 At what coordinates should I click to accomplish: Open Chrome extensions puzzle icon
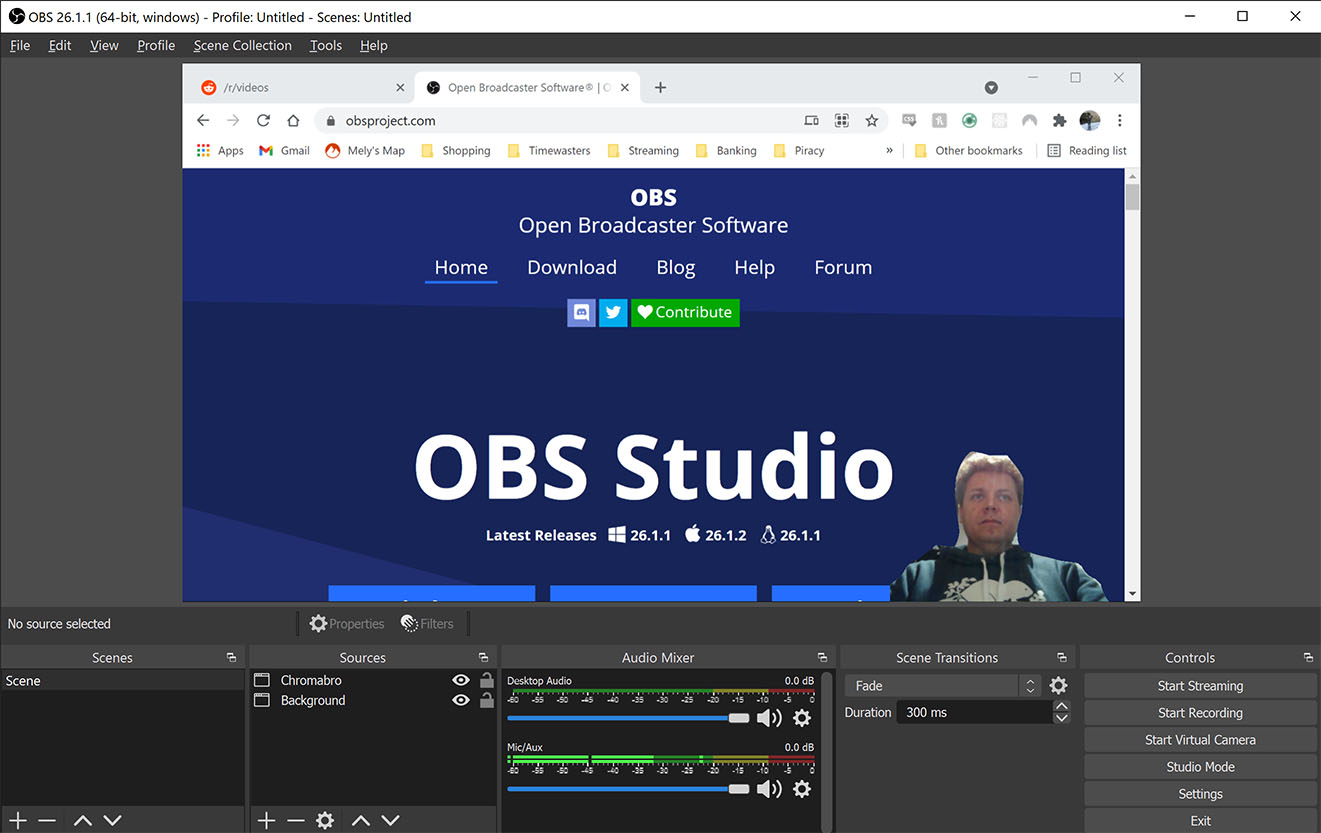[x=1059, y=120]
